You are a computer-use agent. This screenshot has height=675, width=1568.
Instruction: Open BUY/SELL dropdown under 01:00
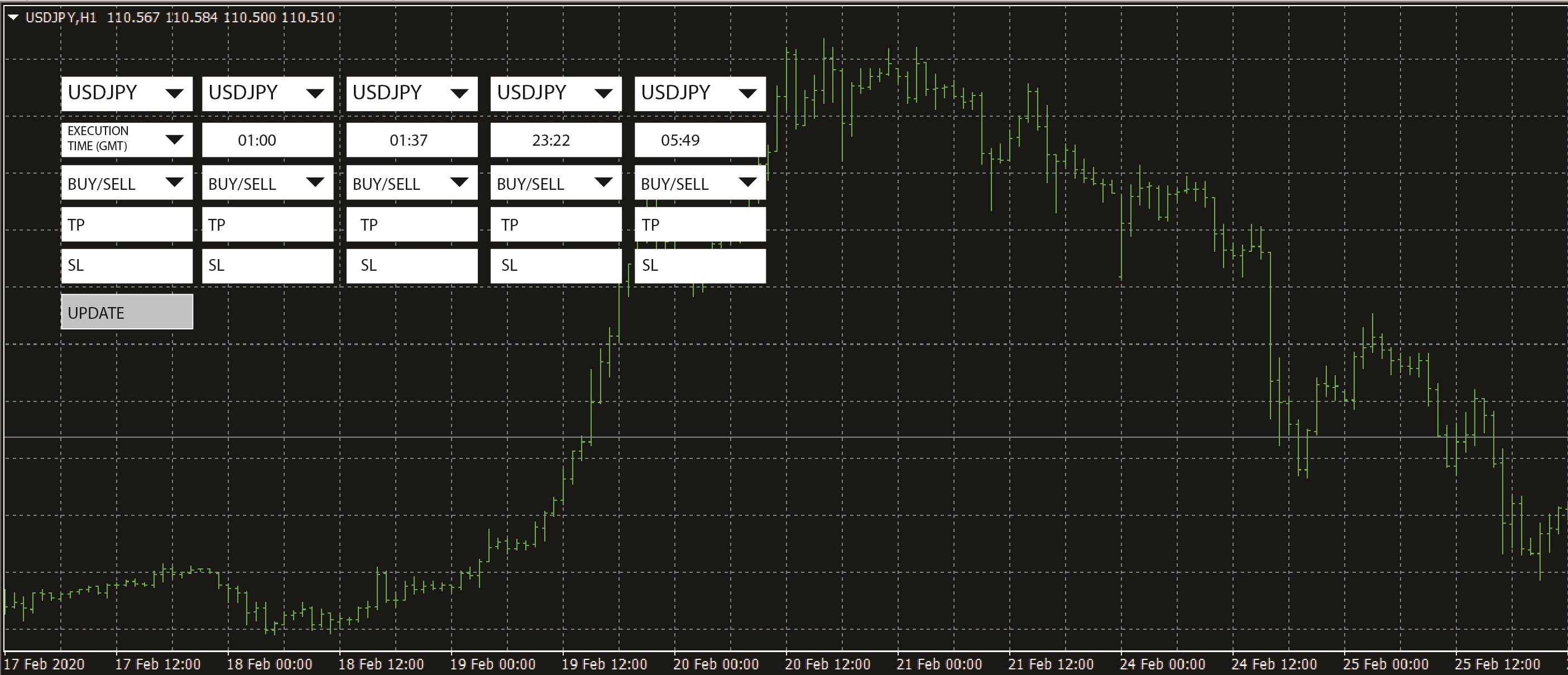pyautogui.click(x=268, y=183)
